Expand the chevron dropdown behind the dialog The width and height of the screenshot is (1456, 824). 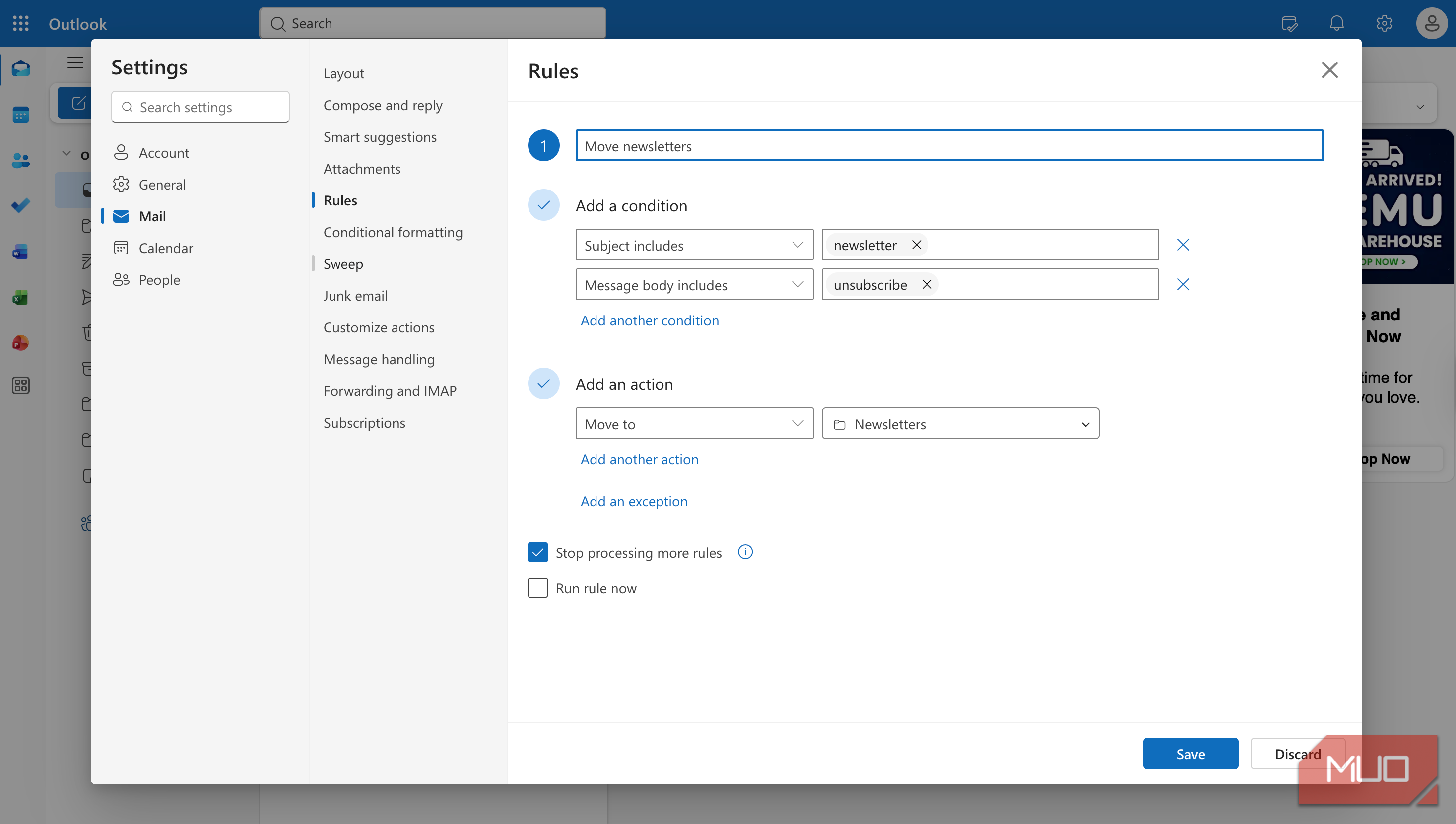point(1420,107)
